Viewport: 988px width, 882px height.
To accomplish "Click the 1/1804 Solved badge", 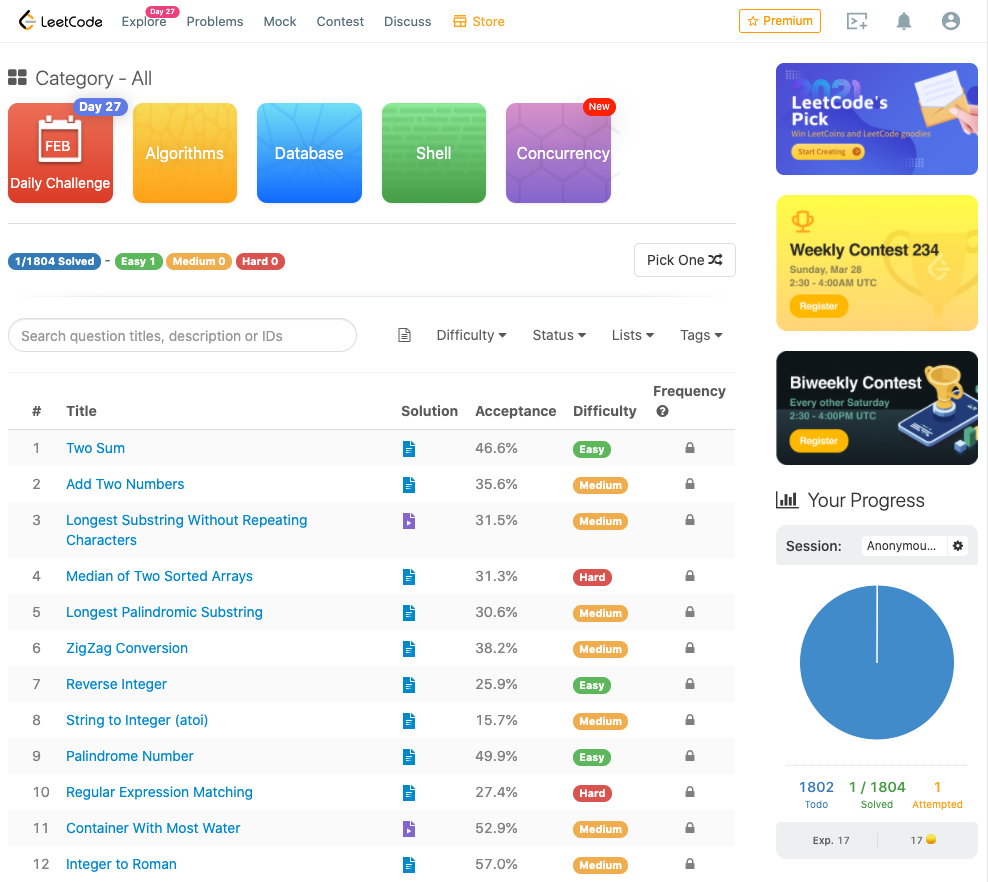I will tap(54, 261).
